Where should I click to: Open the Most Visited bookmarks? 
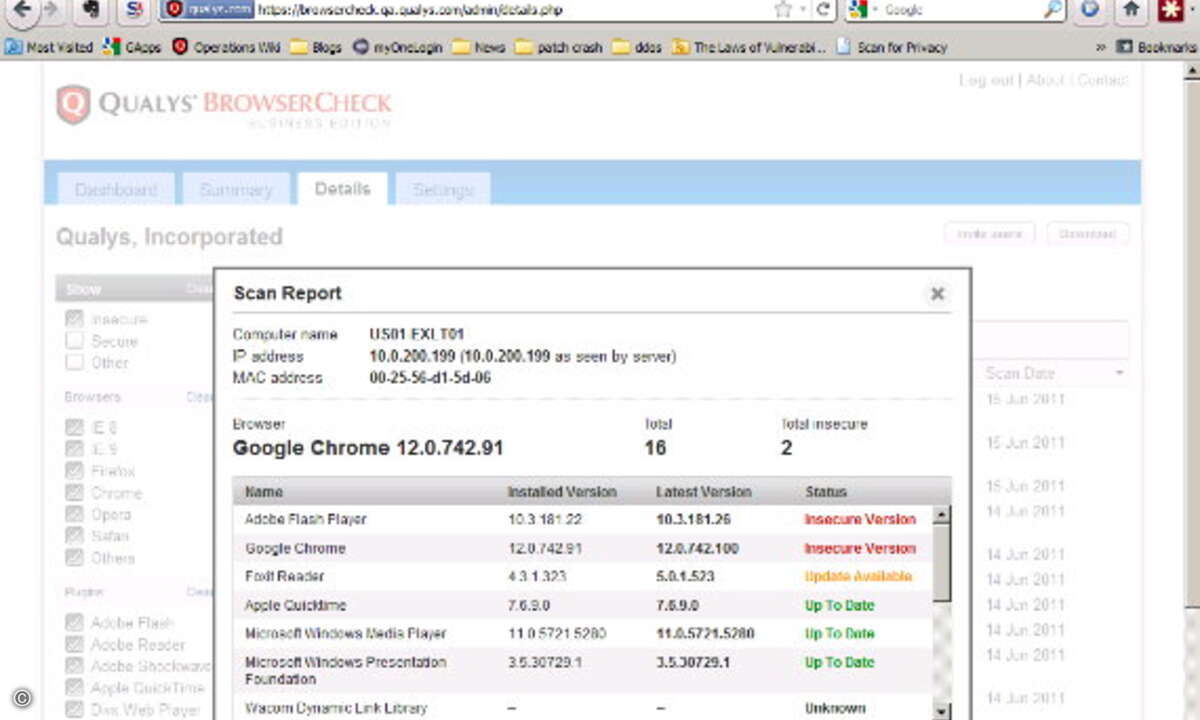pos(49,47)
